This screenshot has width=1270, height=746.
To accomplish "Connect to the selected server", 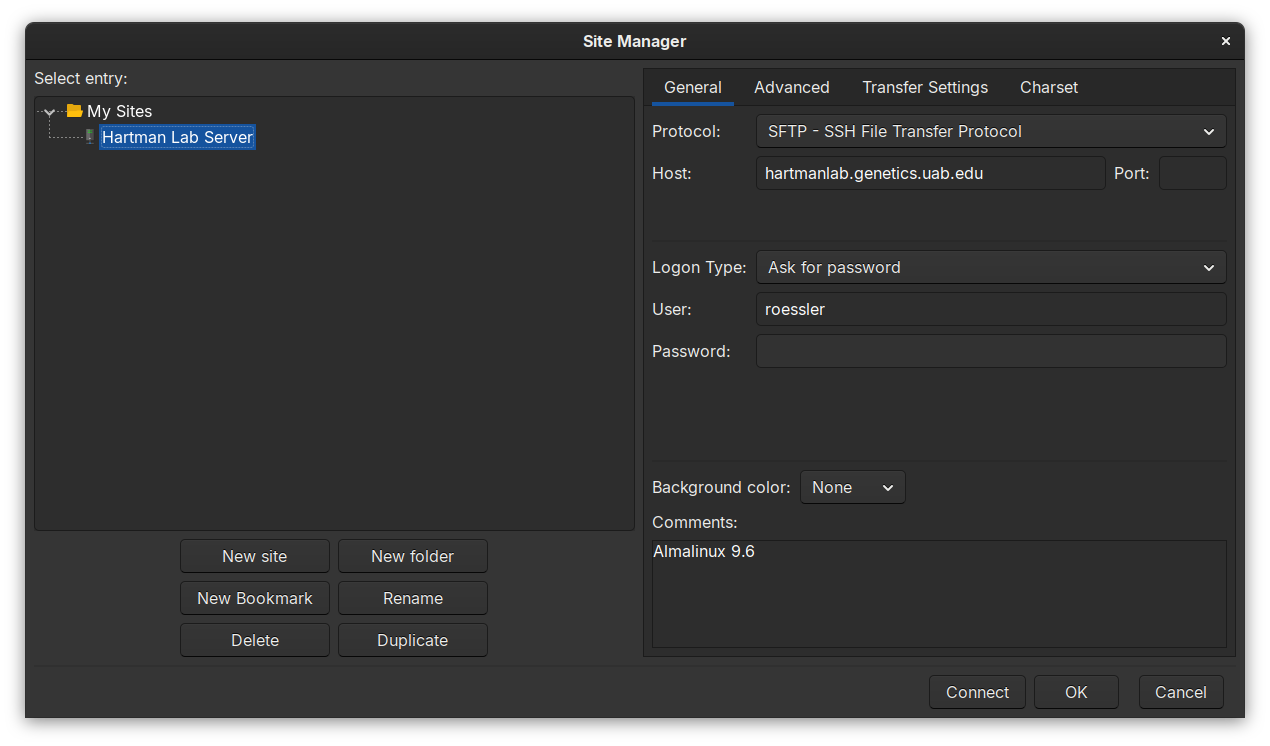I will 977,692.
